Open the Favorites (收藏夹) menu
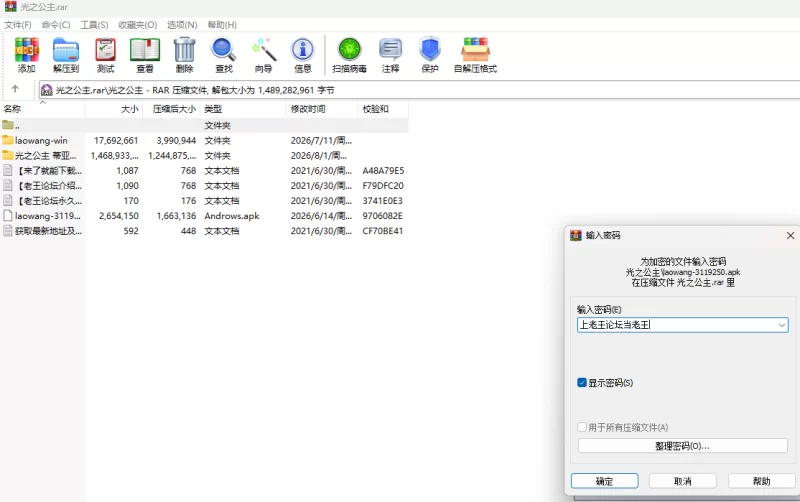 pos(138,25)
